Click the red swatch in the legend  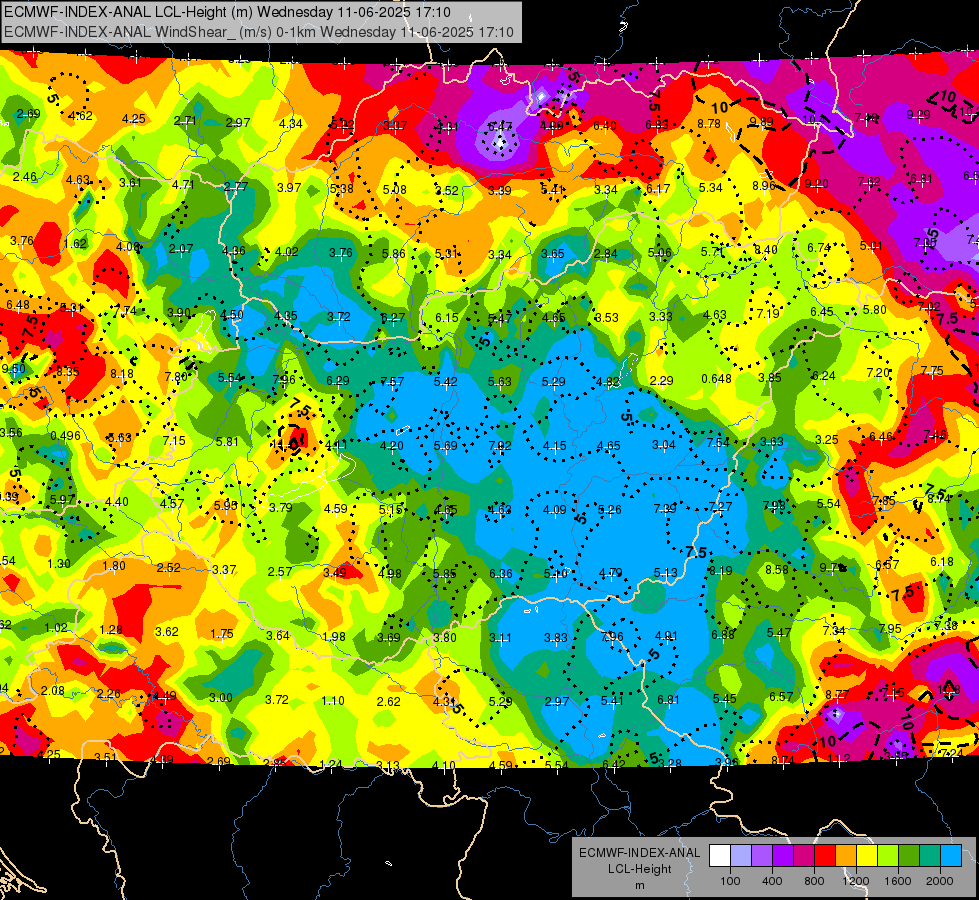[825, 856]
